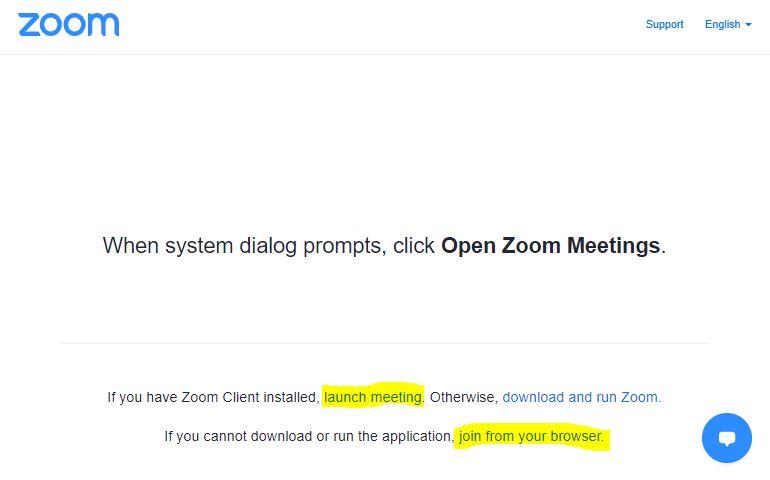Open the Support page link

click(664, 24)
